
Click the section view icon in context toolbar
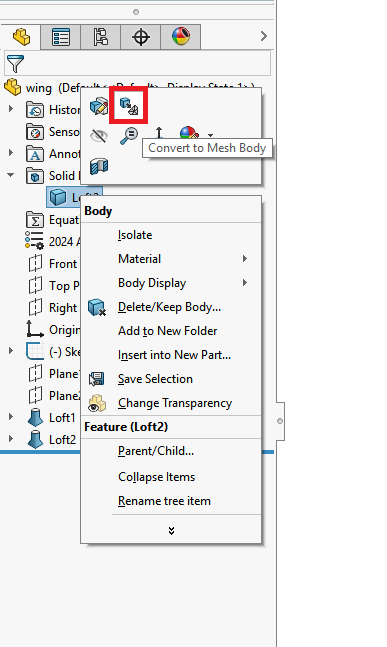click(99, 166)
